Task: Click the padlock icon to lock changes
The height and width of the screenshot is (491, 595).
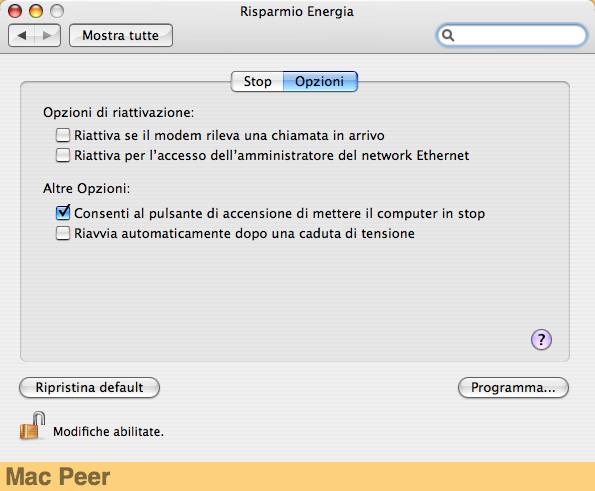Action: pos(33,426)
